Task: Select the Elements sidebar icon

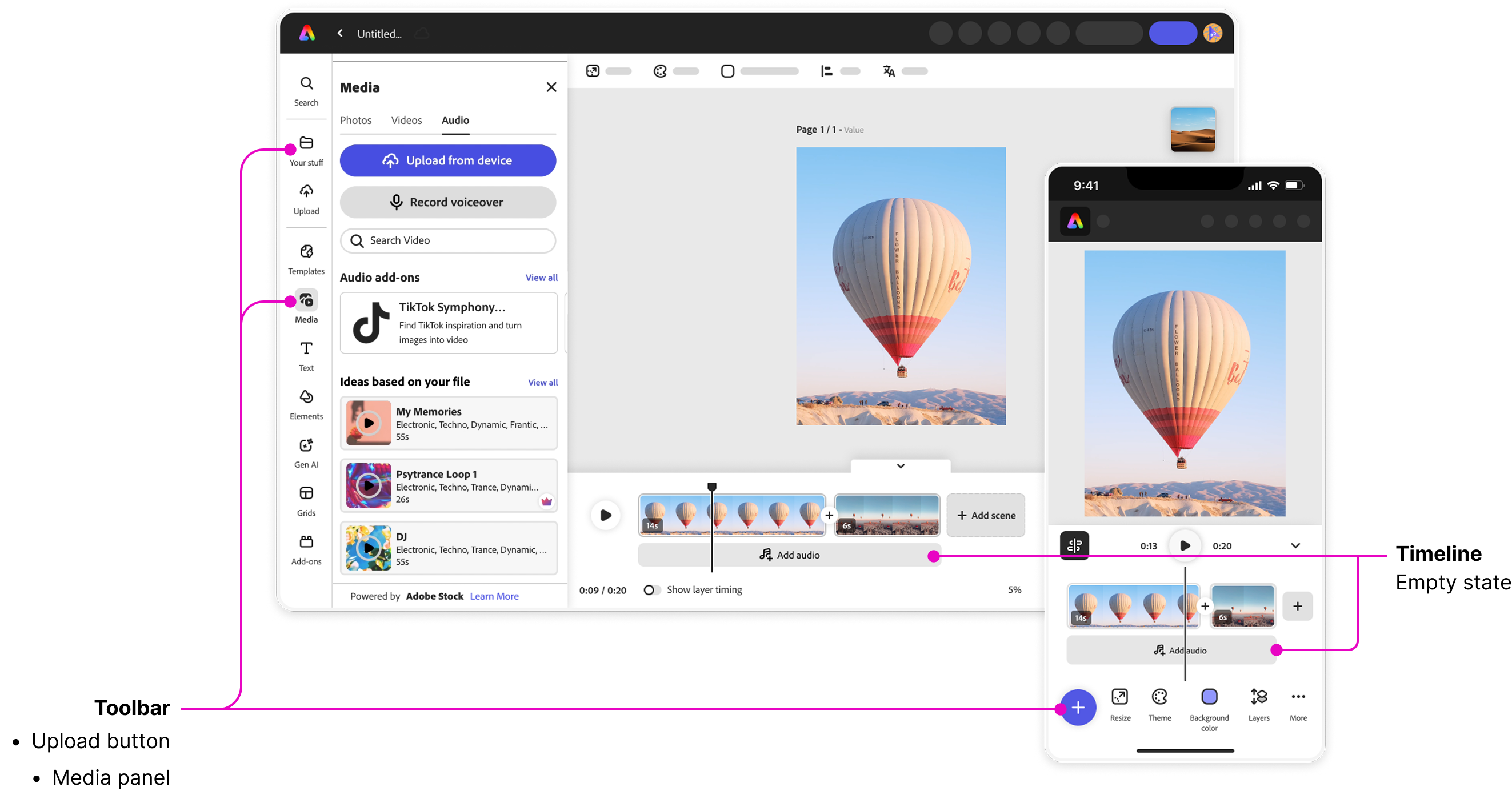Action: pos(306,404)
